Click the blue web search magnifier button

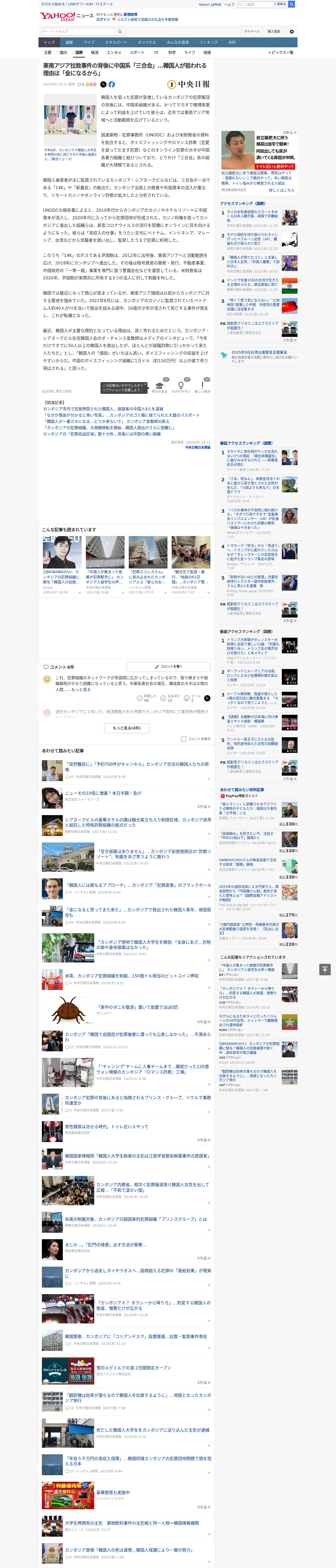click(x=292, y=4)
